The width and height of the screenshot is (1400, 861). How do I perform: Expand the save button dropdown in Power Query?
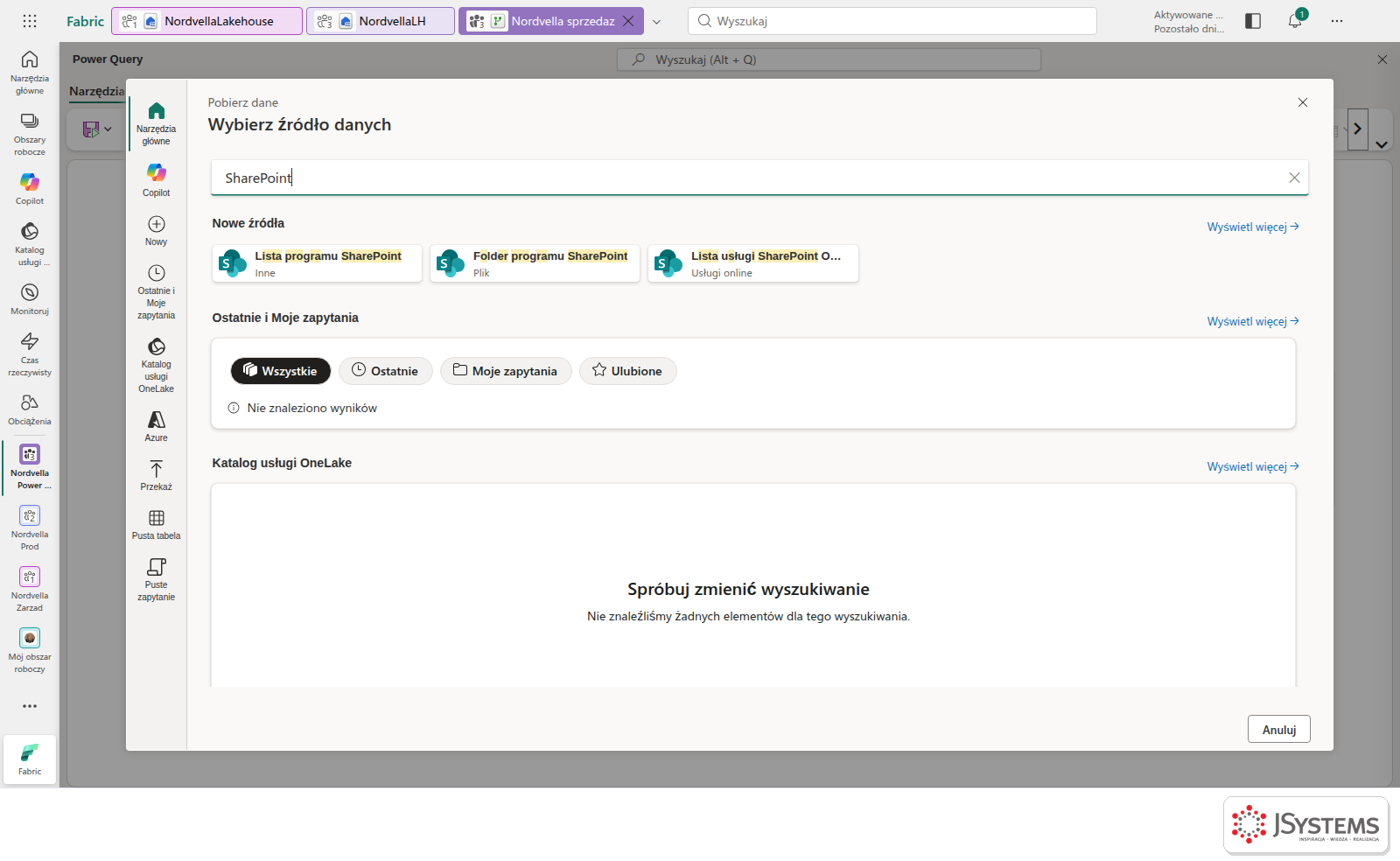click(x=108, y=129)
